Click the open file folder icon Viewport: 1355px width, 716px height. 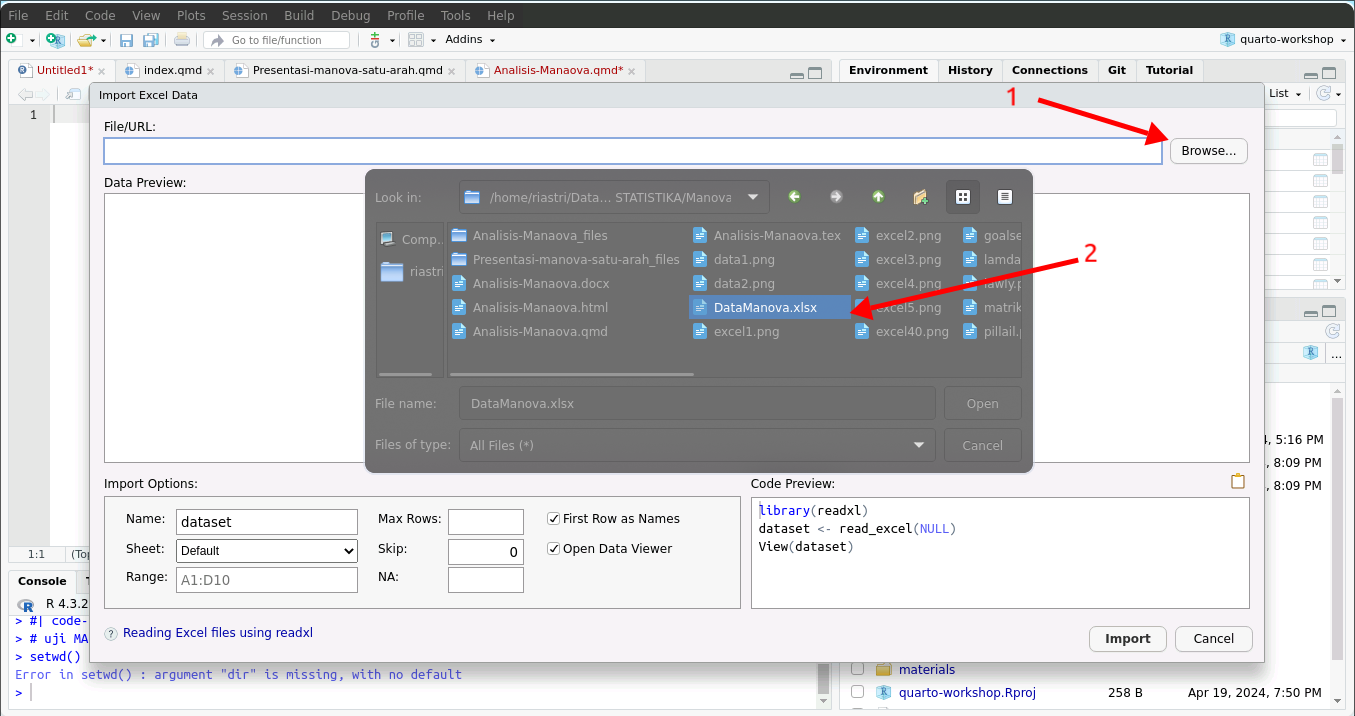click(x=86, y=40)
